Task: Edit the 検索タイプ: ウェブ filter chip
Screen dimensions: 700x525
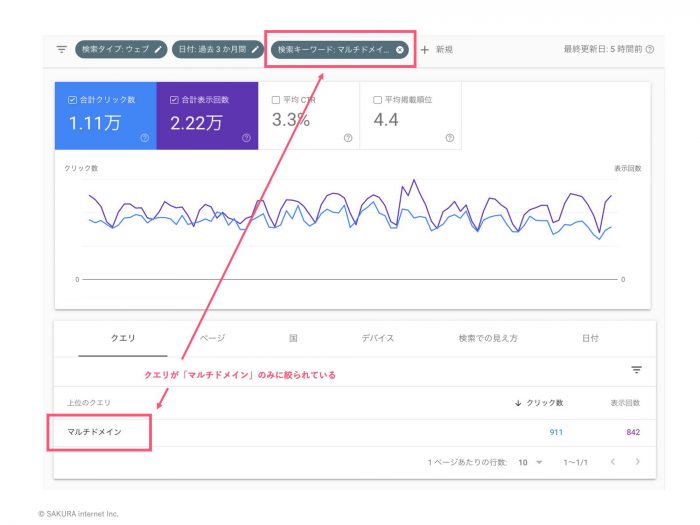Action: pyautogui.click(x=121, y=49)
